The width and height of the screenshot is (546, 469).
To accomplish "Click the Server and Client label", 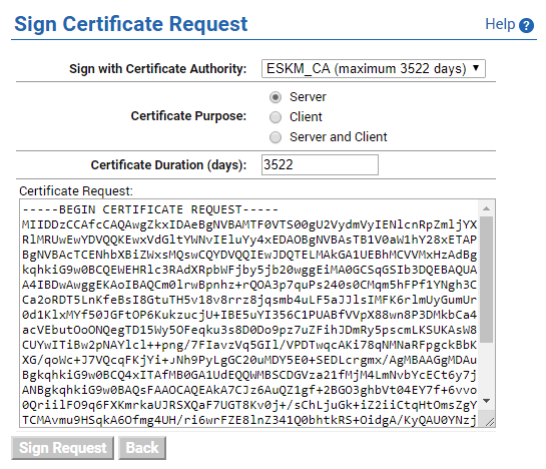I will click(338, 137).
